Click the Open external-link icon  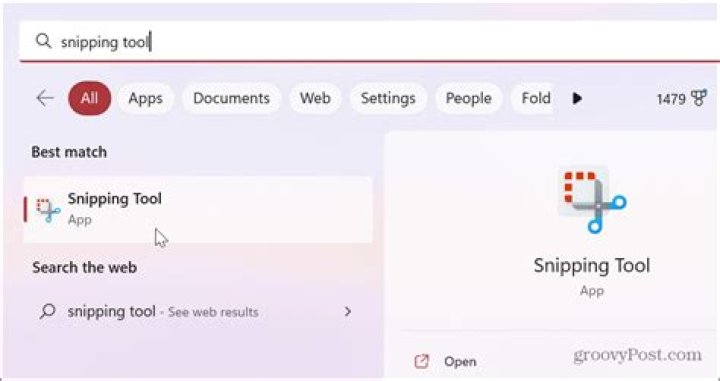[x=421, y=362]
